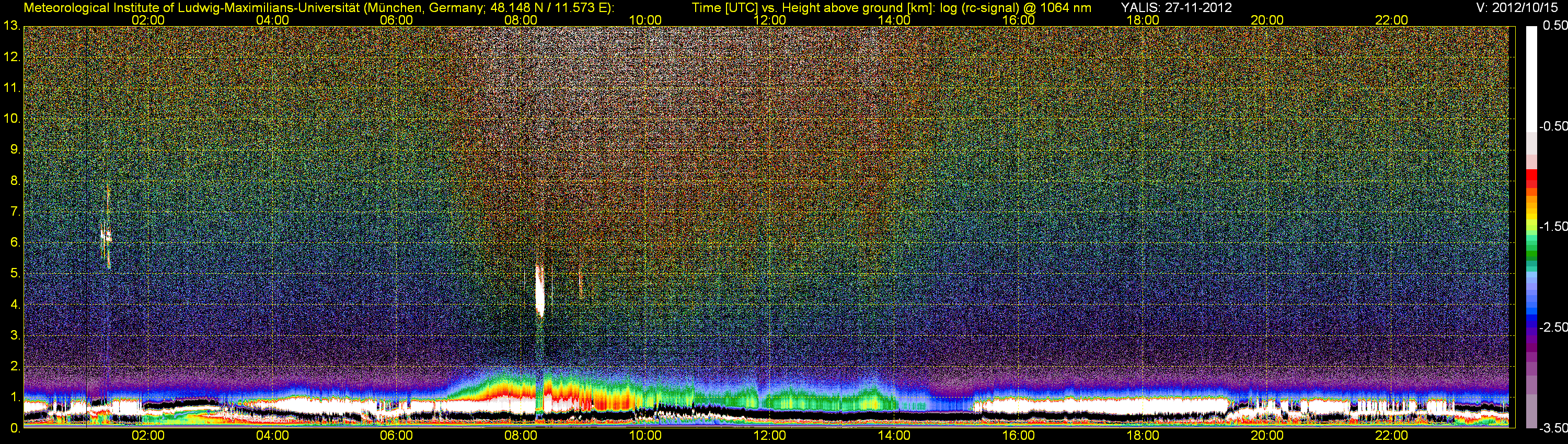Click the 16:00 label on the bottom time axis
This screenshot has height=444, width=1568.
pos(1018,436)
